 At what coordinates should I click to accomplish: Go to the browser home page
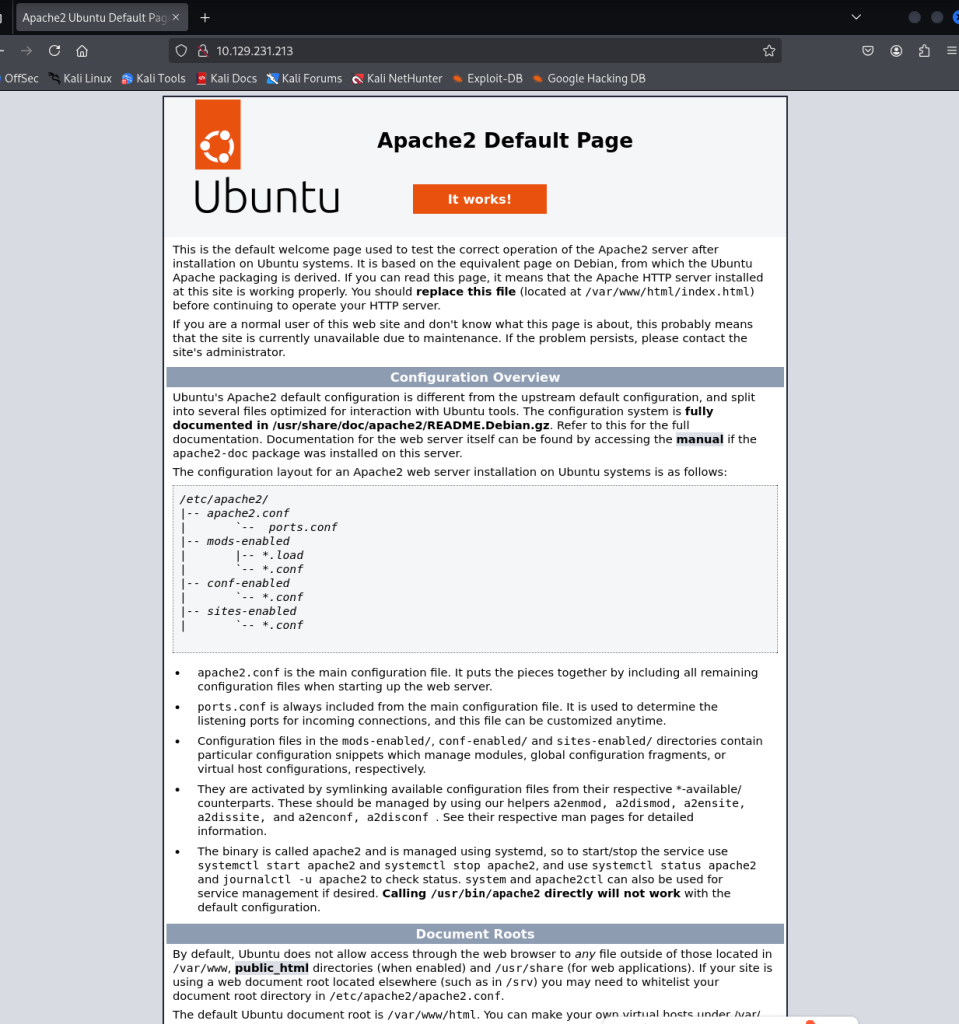point(82,51)
